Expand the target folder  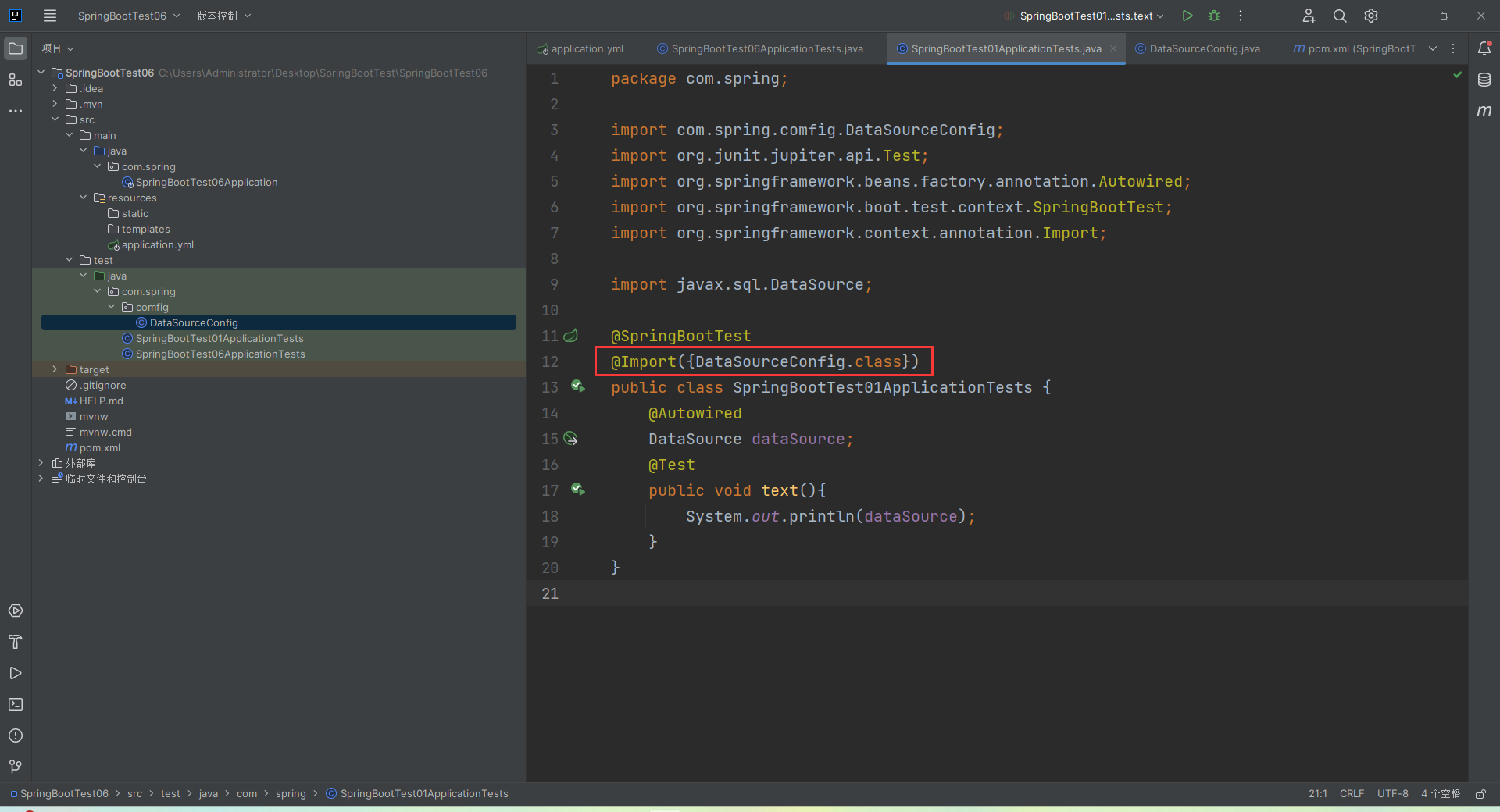tap(55, 369)
